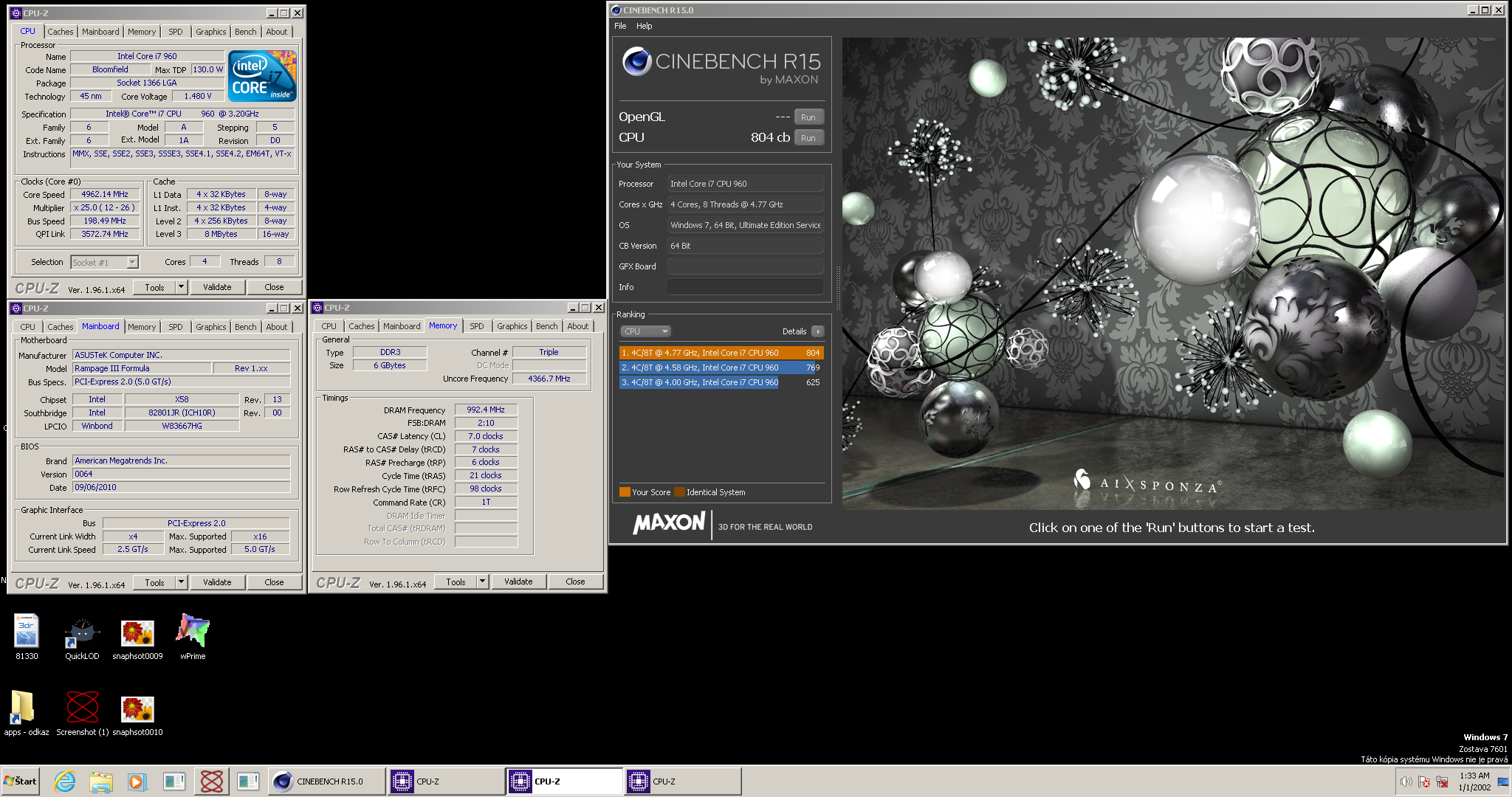Switch to Caches tab in top CPU-Z window

[61, 32]
